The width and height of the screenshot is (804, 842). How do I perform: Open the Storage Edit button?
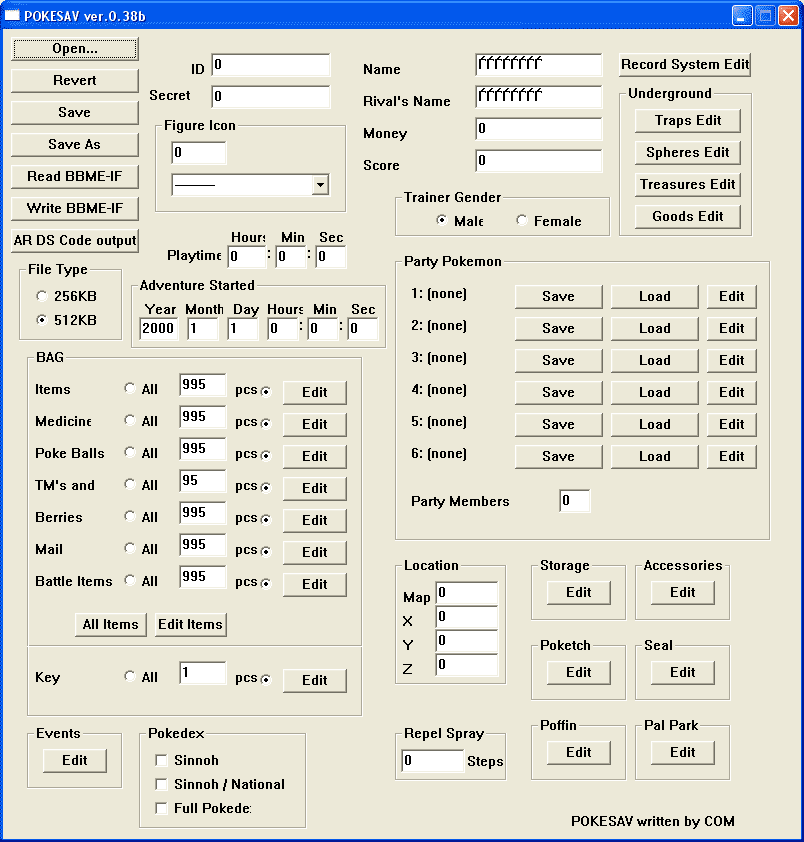tap(578, 593)
